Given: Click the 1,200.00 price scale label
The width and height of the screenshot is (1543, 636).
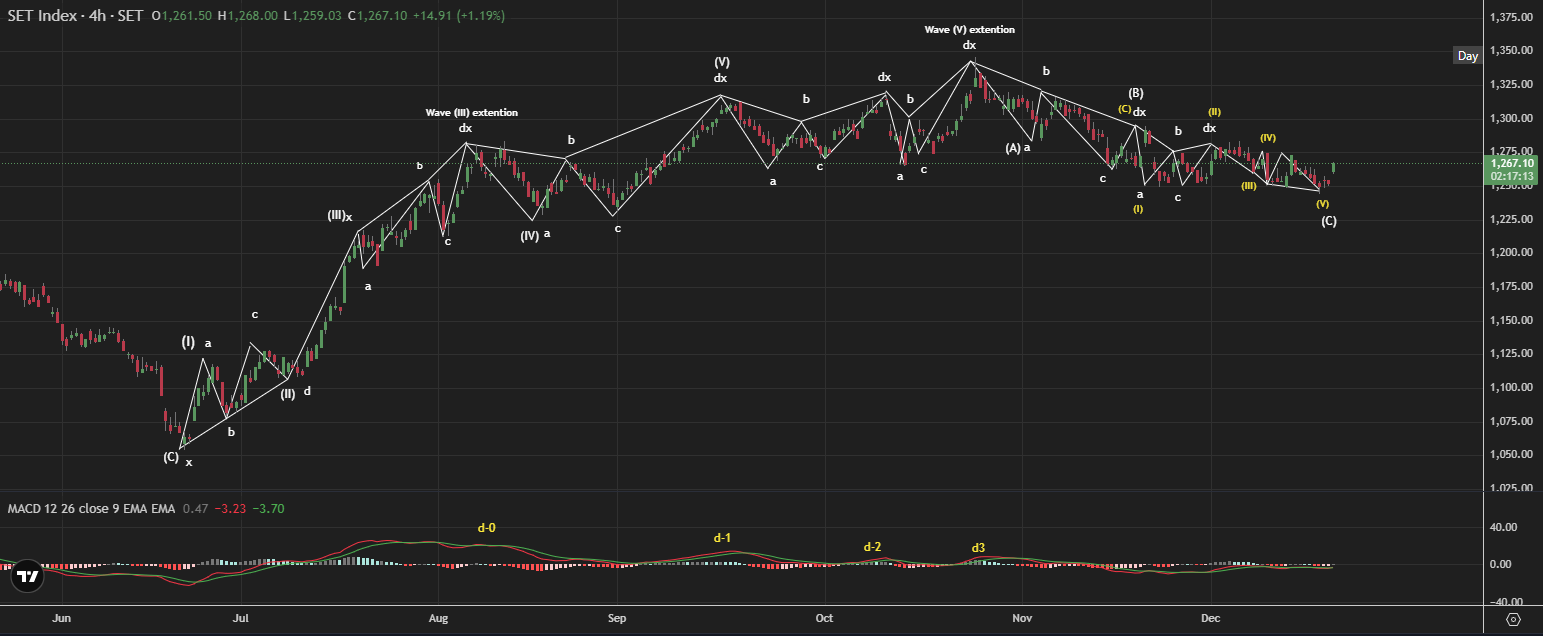Looking at the screenshot, I should tap(1511, 253).
